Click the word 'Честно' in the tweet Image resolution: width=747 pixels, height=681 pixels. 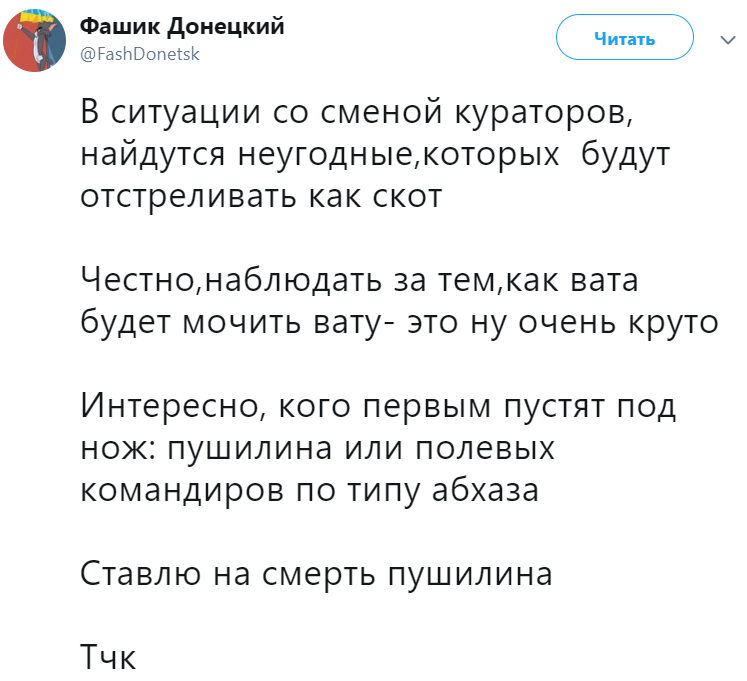click(142, 281)
